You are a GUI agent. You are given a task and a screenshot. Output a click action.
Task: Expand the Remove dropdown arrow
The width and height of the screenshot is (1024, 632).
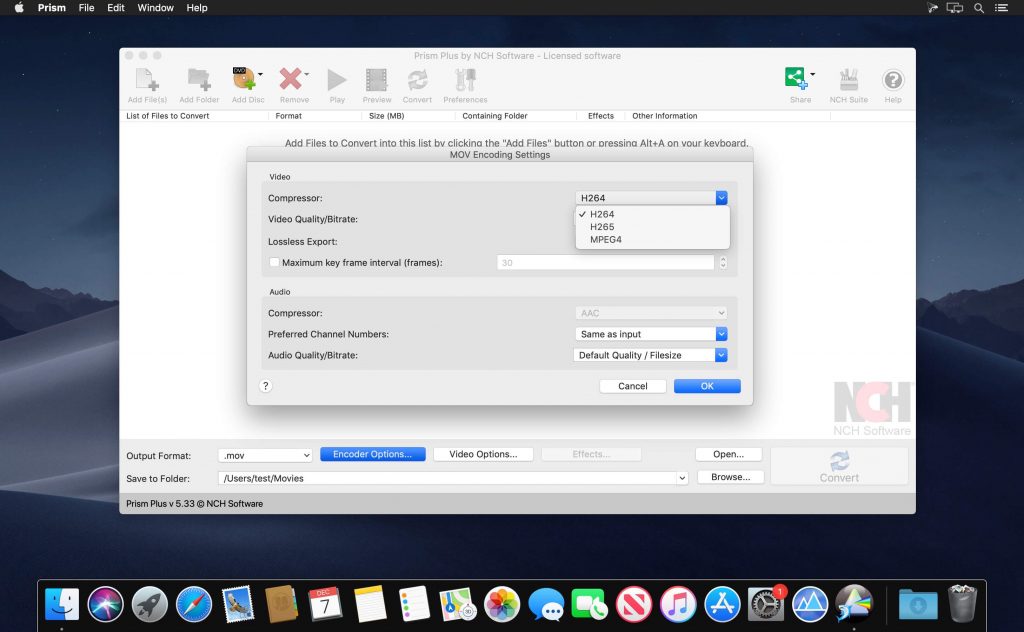pos(307,74)
